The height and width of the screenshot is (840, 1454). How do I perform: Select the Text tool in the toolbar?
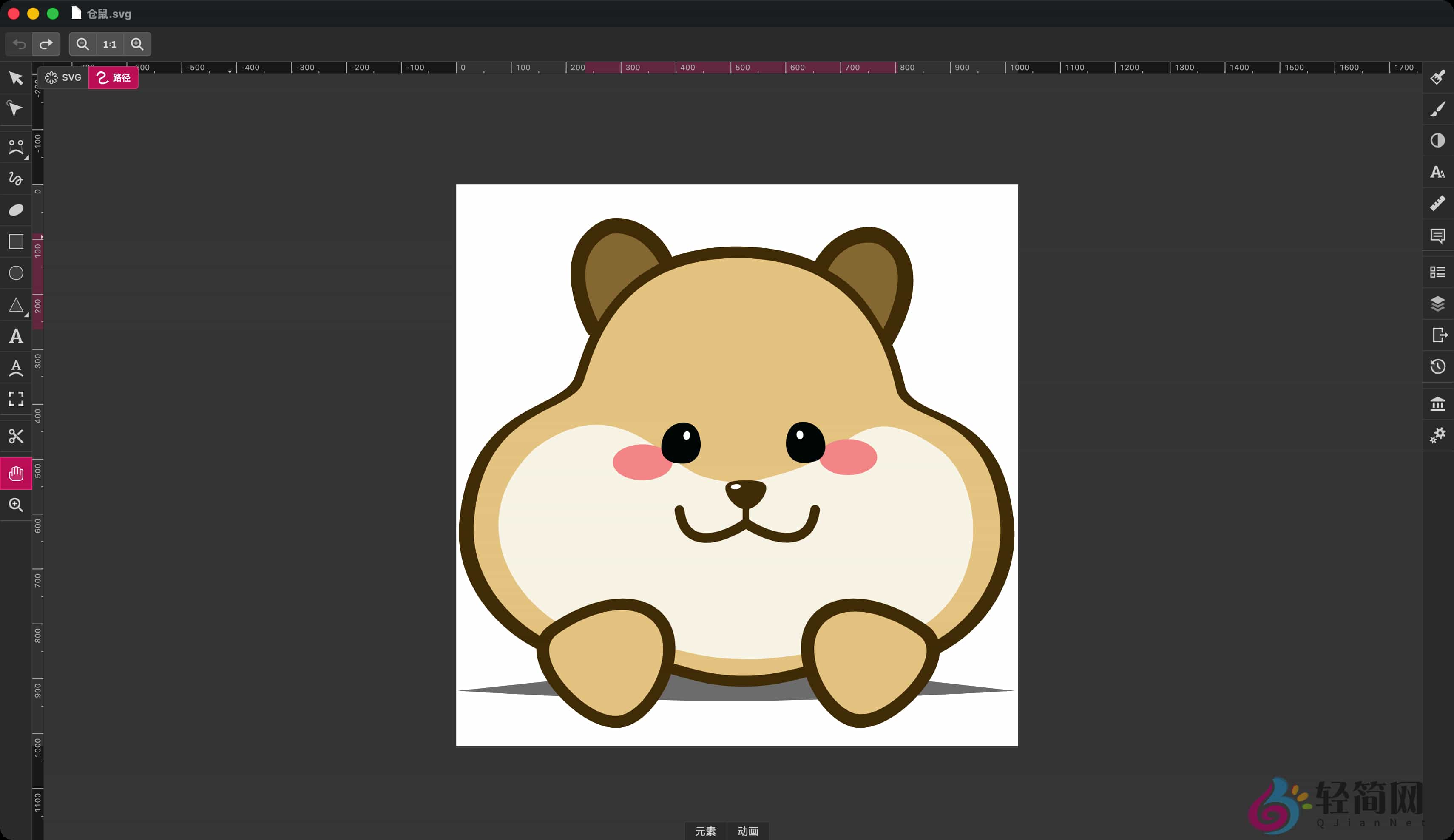pos(16,337)
